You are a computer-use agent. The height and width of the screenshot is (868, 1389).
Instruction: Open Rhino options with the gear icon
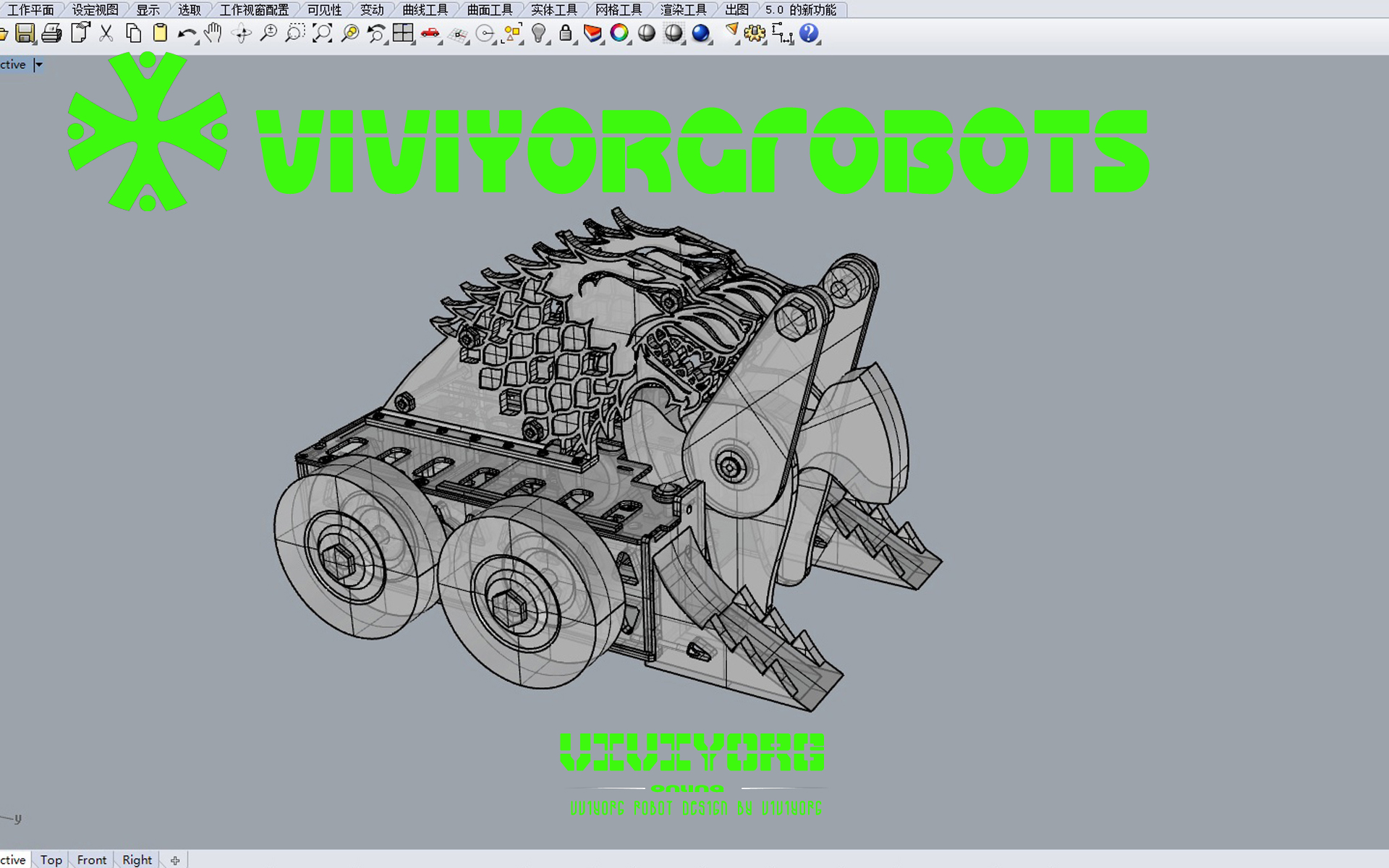(x=754, y=33)
